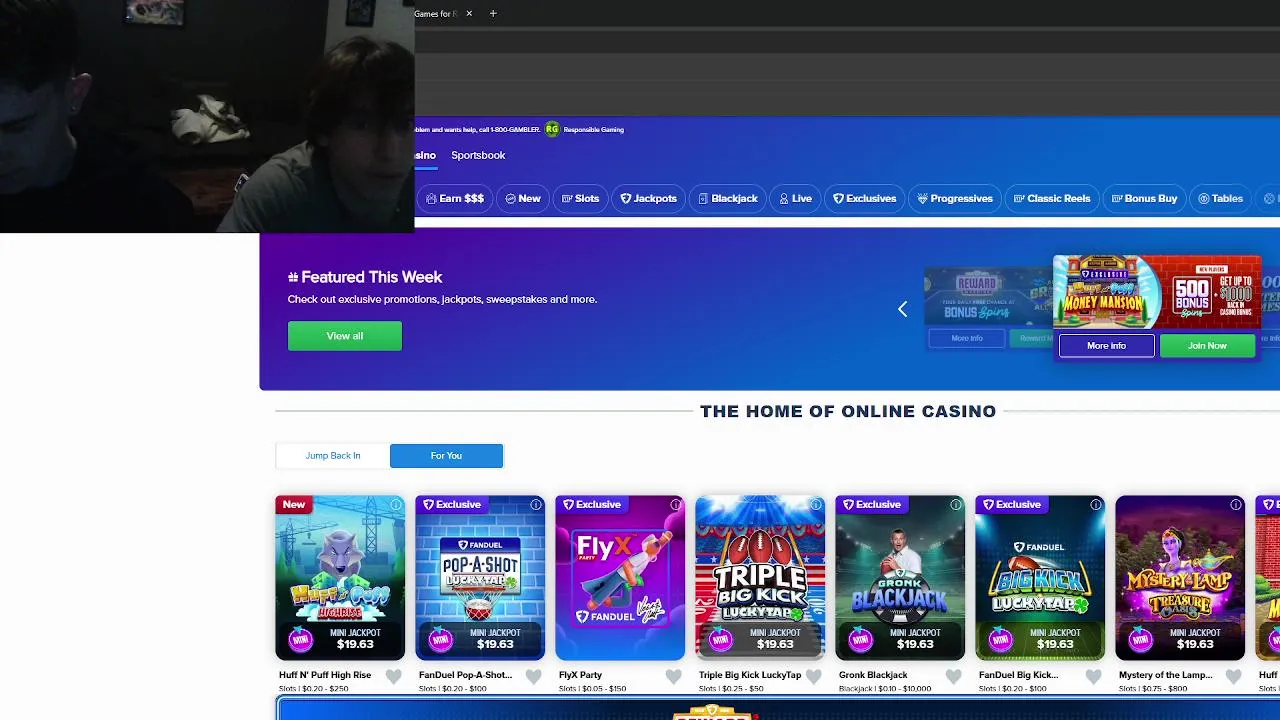This screenshot has width=1280, height=720.
Task: Favorite FanDuel Big Kick with heart
Action: click(x=1094, y=677)
